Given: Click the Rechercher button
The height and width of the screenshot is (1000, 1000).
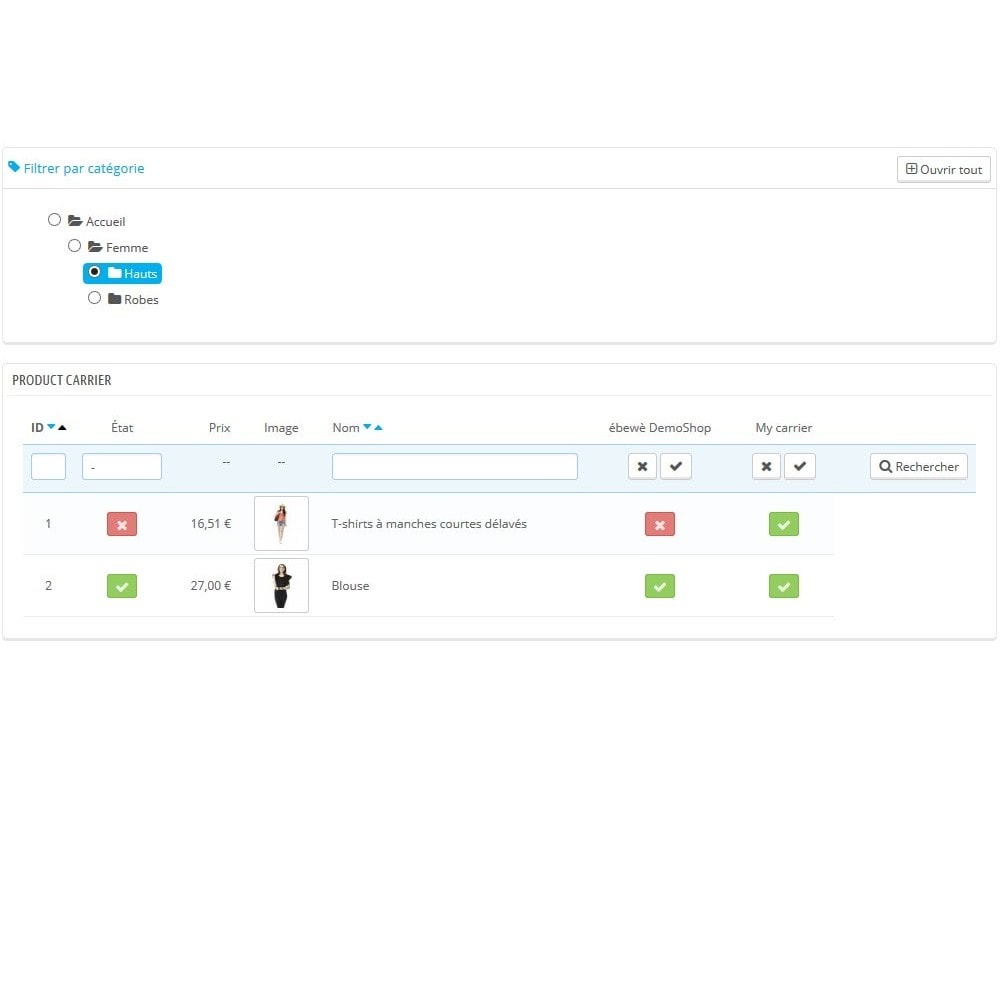Looking at the screenshot, I should pos(918,466).
